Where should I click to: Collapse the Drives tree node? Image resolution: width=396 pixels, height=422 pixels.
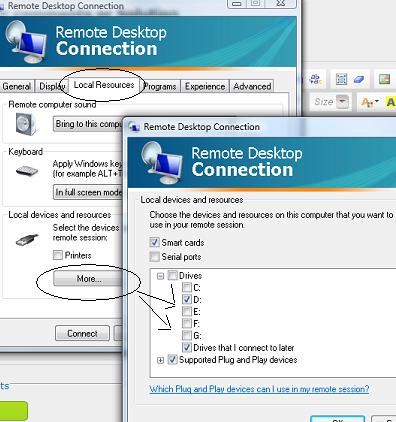click(161, 276)
